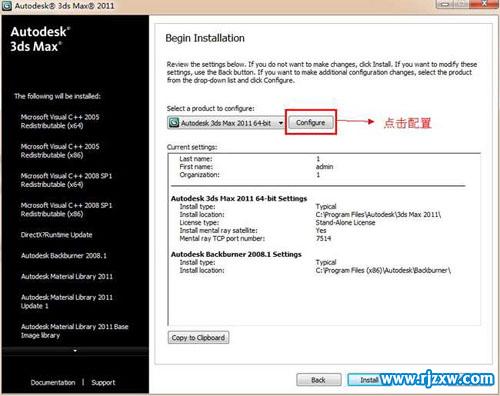500x396 pixels.
Task: Go Back to previous installer step
Action: [319, 380]
